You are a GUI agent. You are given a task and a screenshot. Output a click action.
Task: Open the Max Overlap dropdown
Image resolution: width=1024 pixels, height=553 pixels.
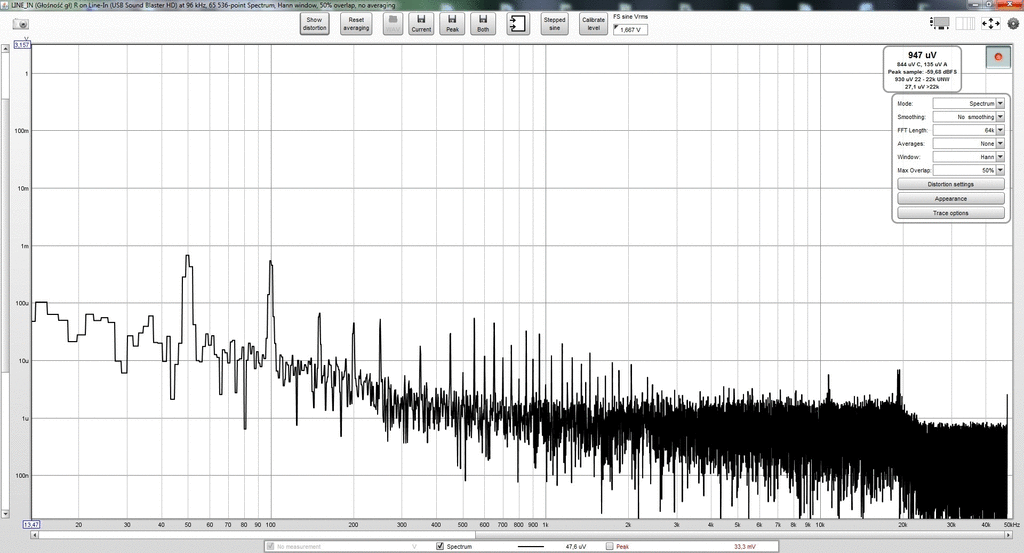click(x=968, y=170)
